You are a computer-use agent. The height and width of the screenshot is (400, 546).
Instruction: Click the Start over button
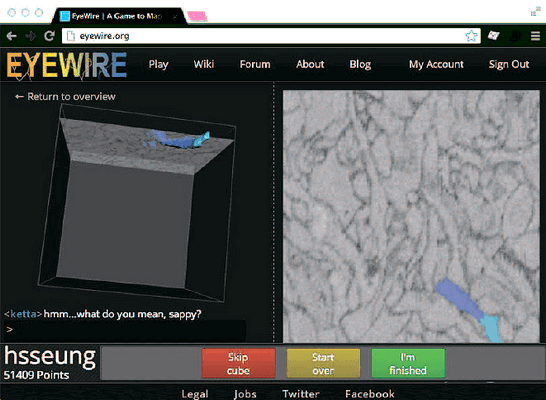(323, 363)
